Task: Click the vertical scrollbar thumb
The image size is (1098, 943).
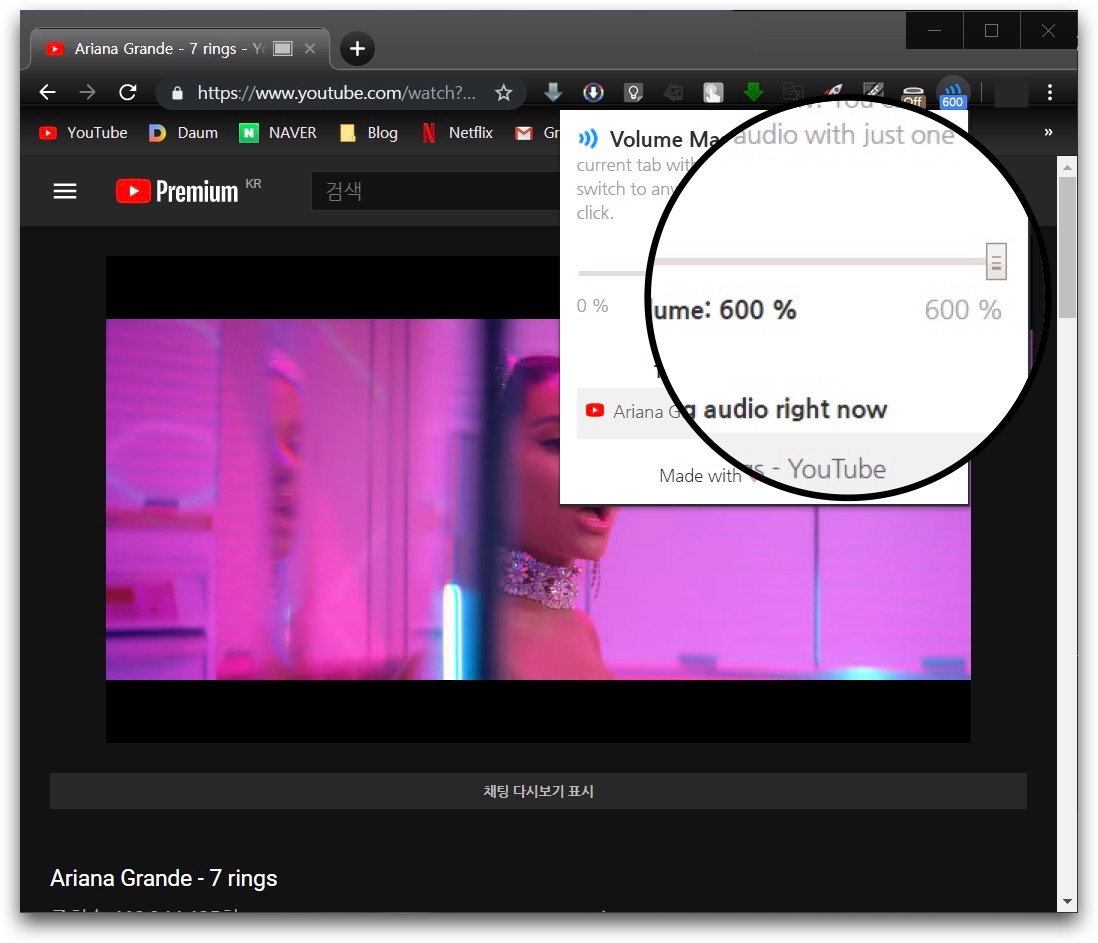Action: pos(1066,247)
